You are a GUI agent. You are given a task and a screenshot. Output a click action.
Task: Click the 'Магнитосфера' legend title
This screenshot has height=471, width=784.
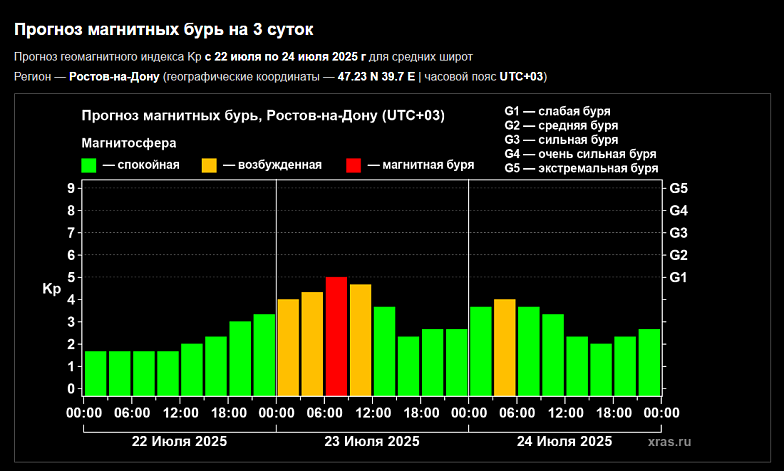click(x=129, y=143)
